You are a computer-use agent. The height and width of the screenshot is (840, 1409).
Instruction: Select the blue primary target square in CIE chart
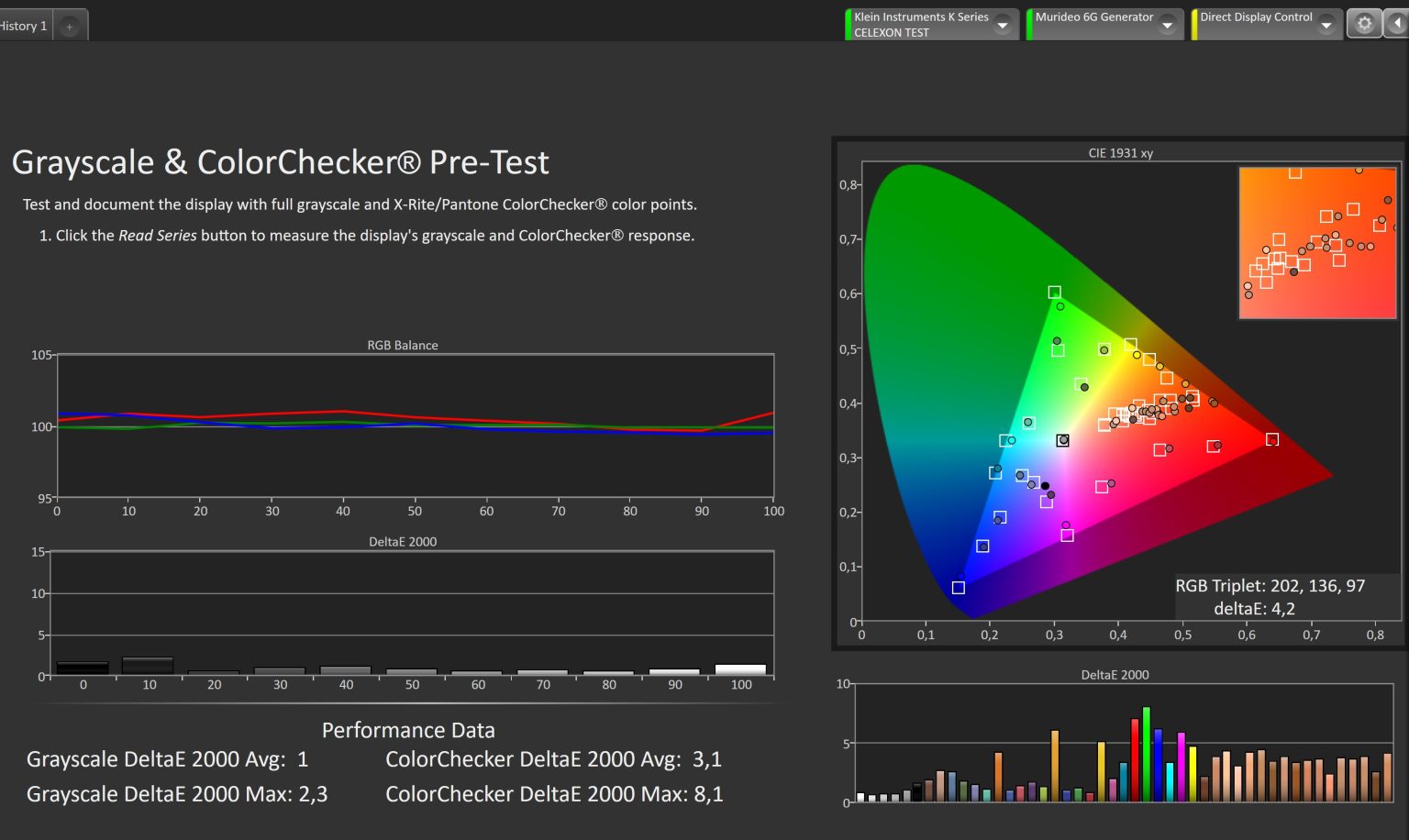tap(959, 588)
